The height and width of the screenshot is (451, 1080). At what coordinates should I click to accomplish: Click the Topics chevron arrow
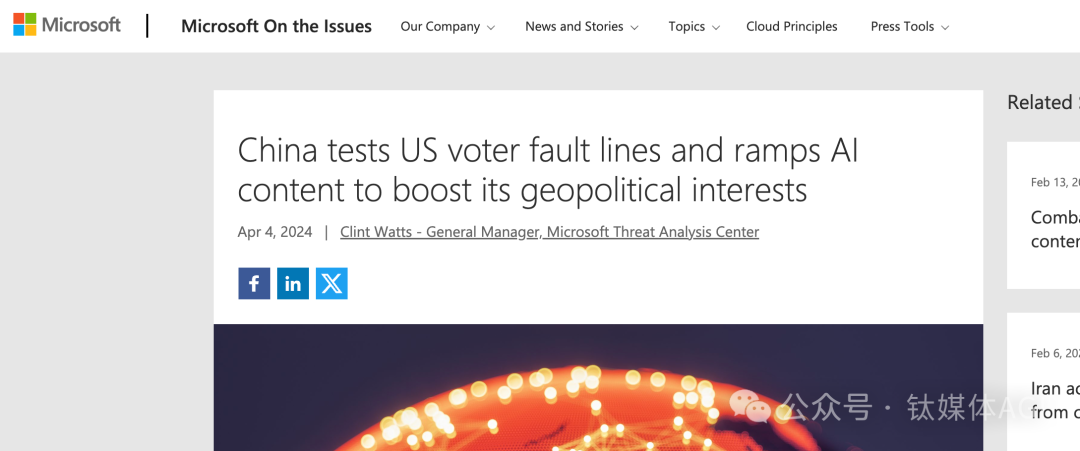[716, 28]
